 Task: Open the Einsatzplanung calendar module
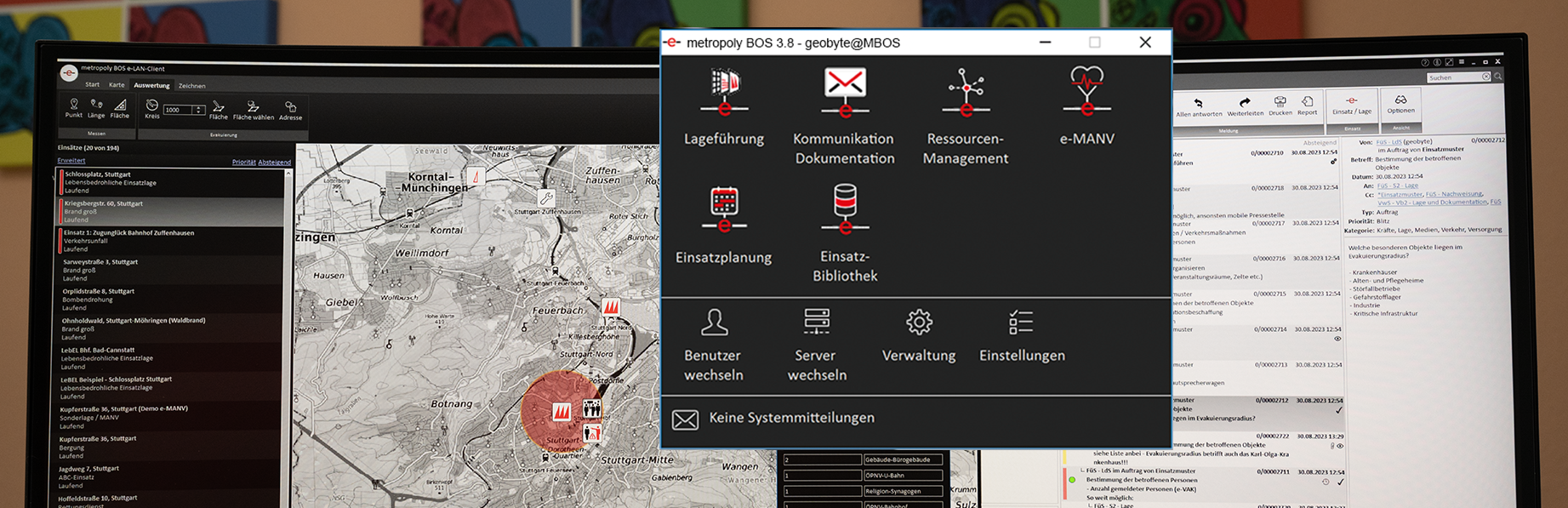(724, 225)
